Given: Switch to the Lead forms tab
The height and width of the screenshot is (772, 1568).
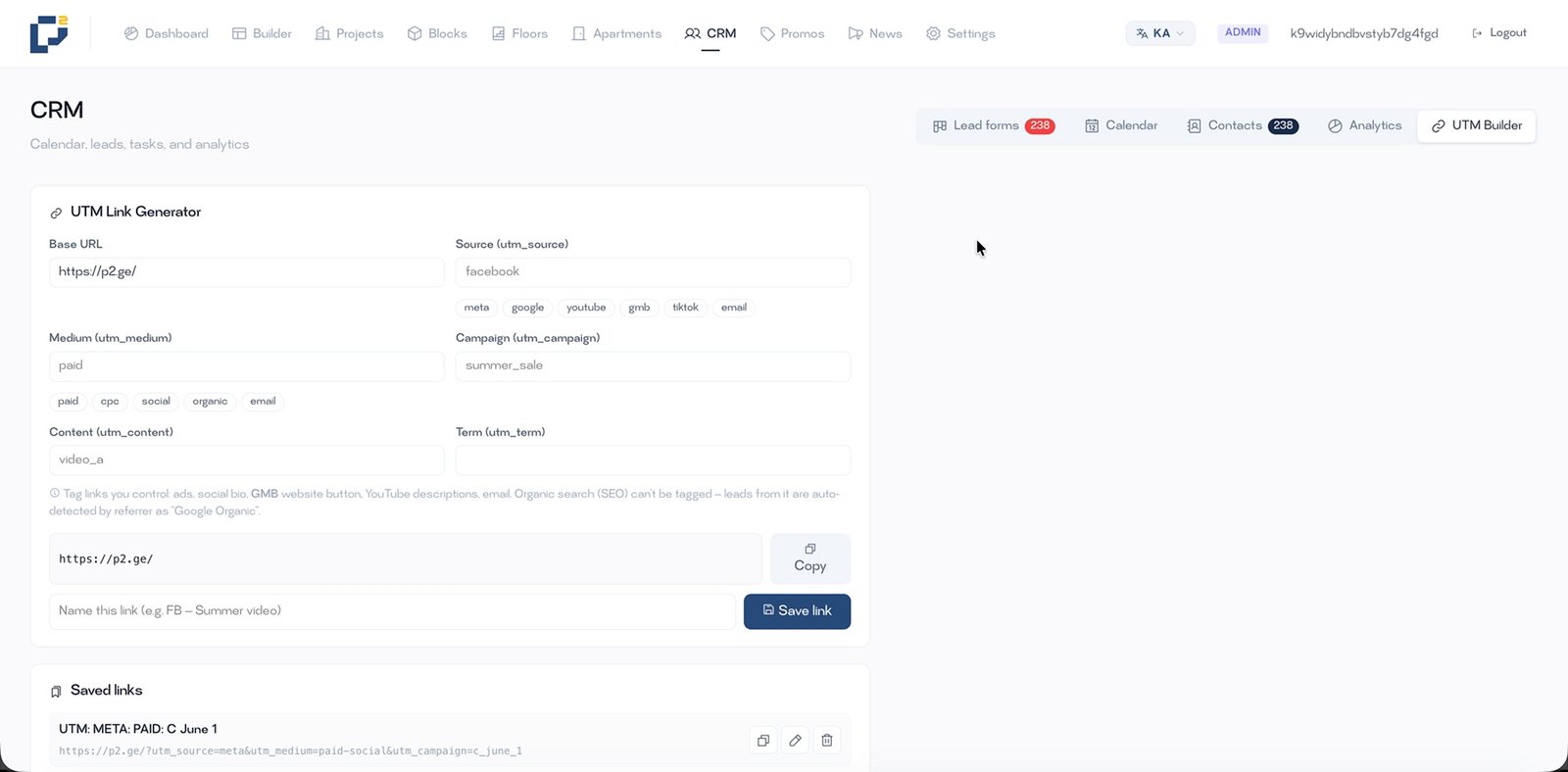Looking at the screenshot, I should pos(994,125).
